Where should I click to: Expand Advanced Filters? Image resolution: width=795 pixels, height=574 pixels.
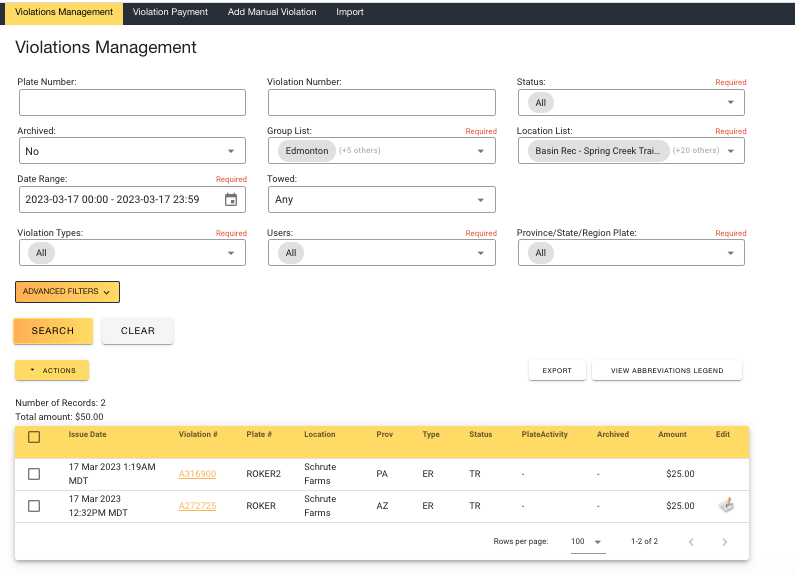pos(67,292)
